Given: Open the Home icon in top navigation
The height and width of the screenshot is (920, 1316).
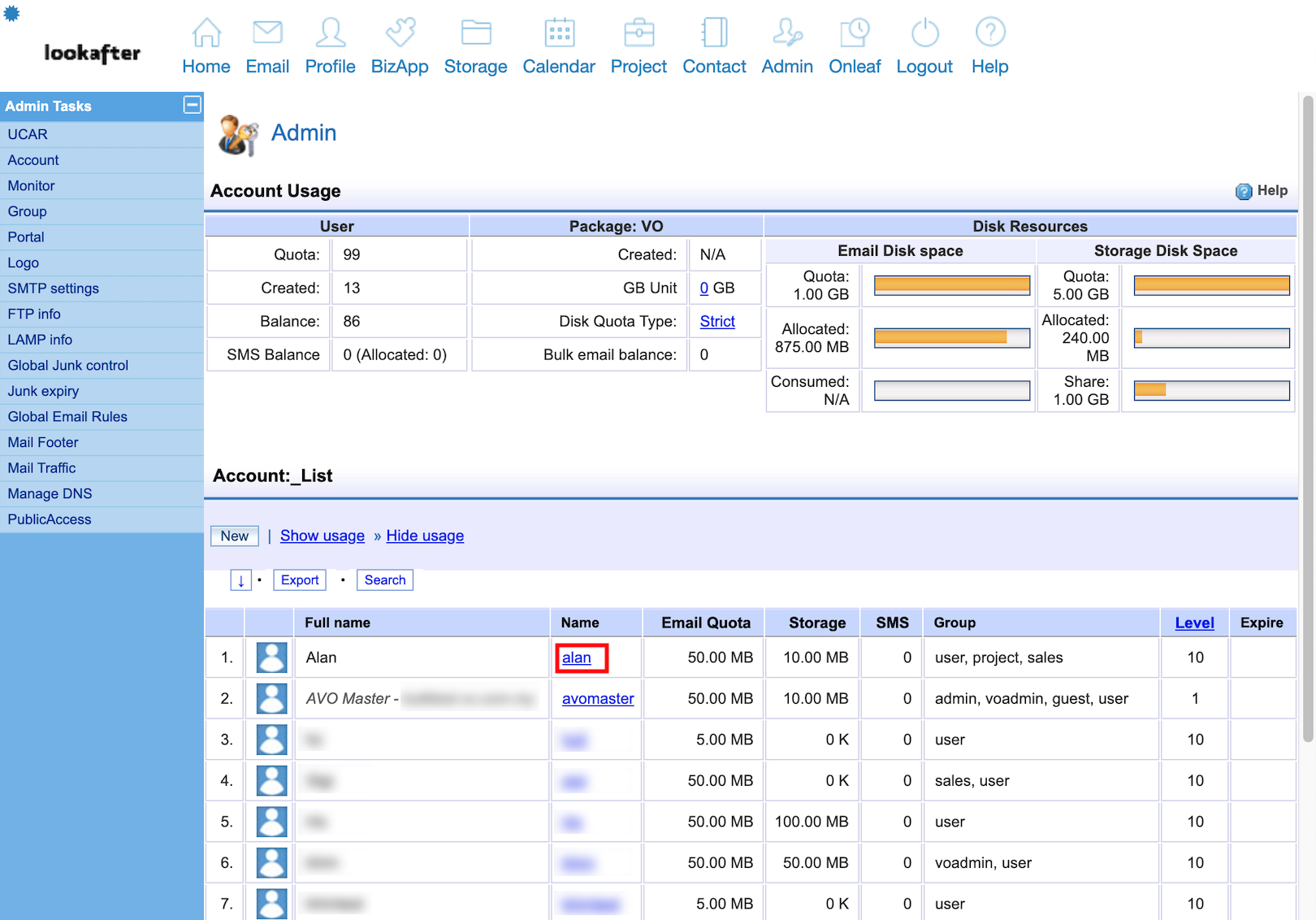Looking at the screenshot, I should point(206,33).
